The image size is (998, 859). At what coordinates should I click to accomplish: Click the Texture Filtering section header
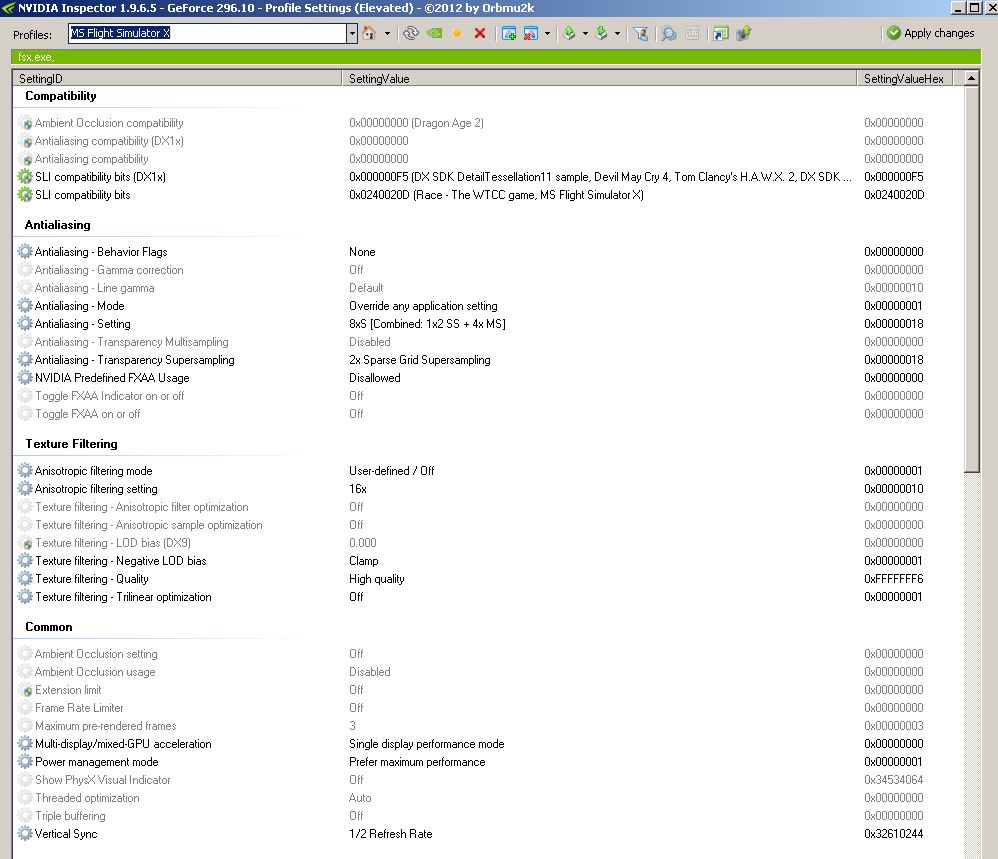click(x=71, y=443)
